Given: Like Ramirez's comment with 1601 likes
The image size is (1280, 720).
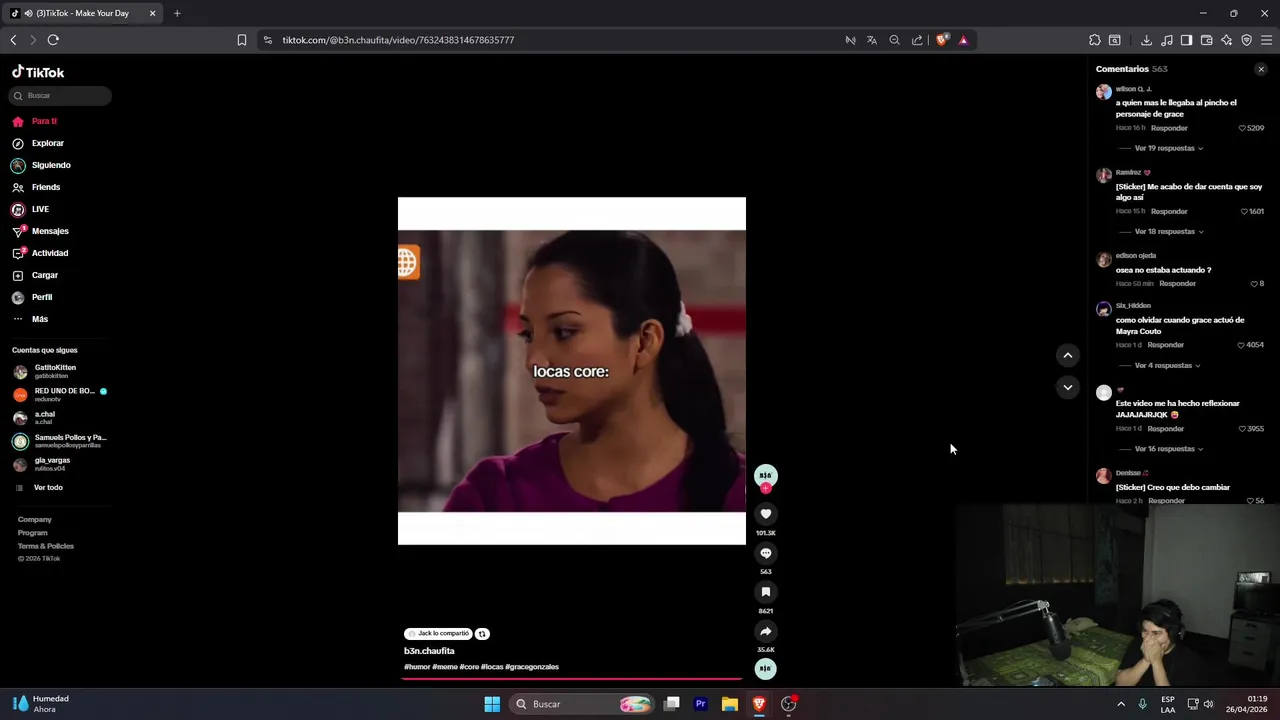Looking at the screenshot, I should point(1244,212).
